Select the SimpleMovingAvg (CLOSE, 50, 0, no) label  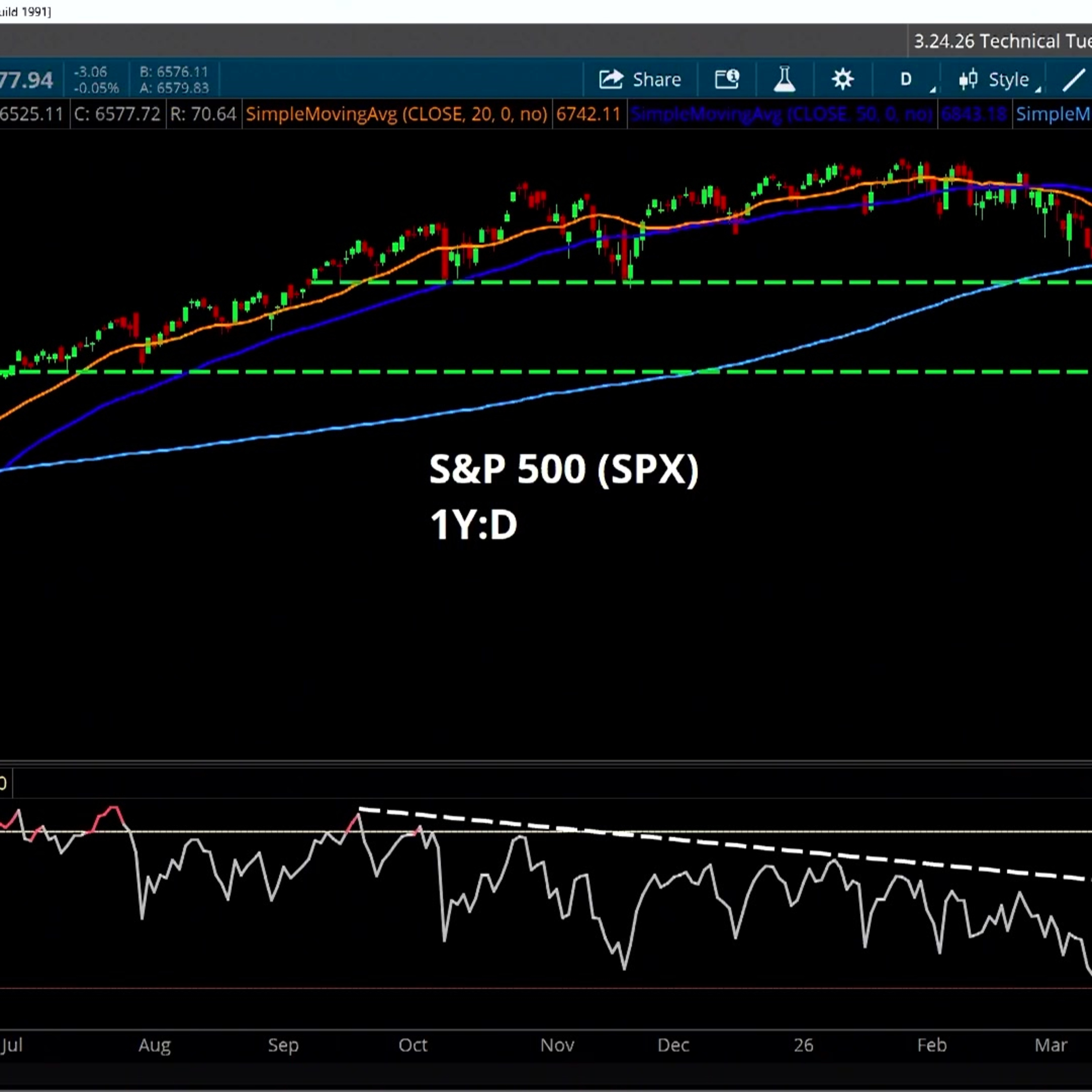click(781, 114)
